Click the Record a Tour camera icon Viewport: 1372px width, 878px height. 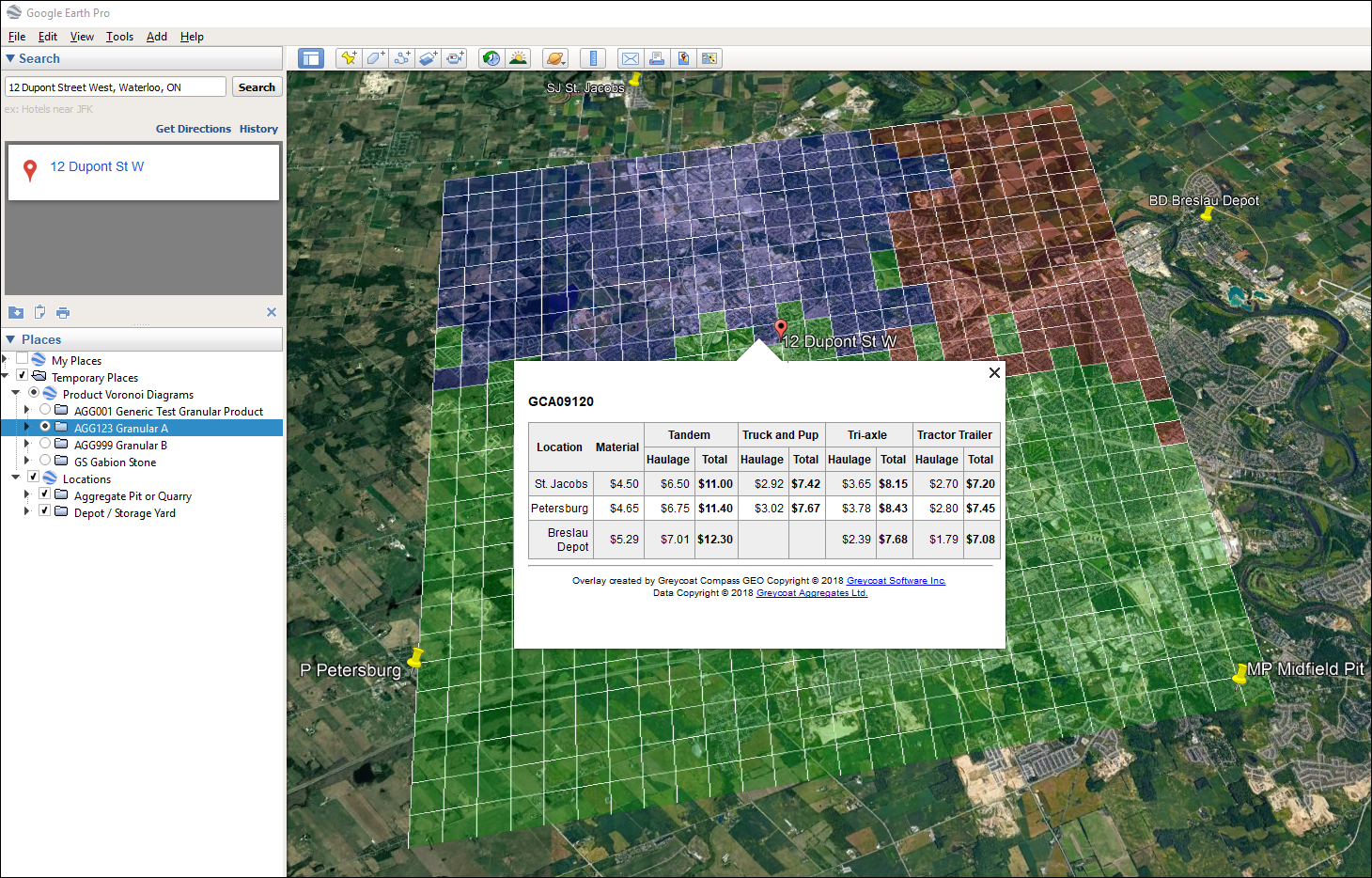(455, 58)
